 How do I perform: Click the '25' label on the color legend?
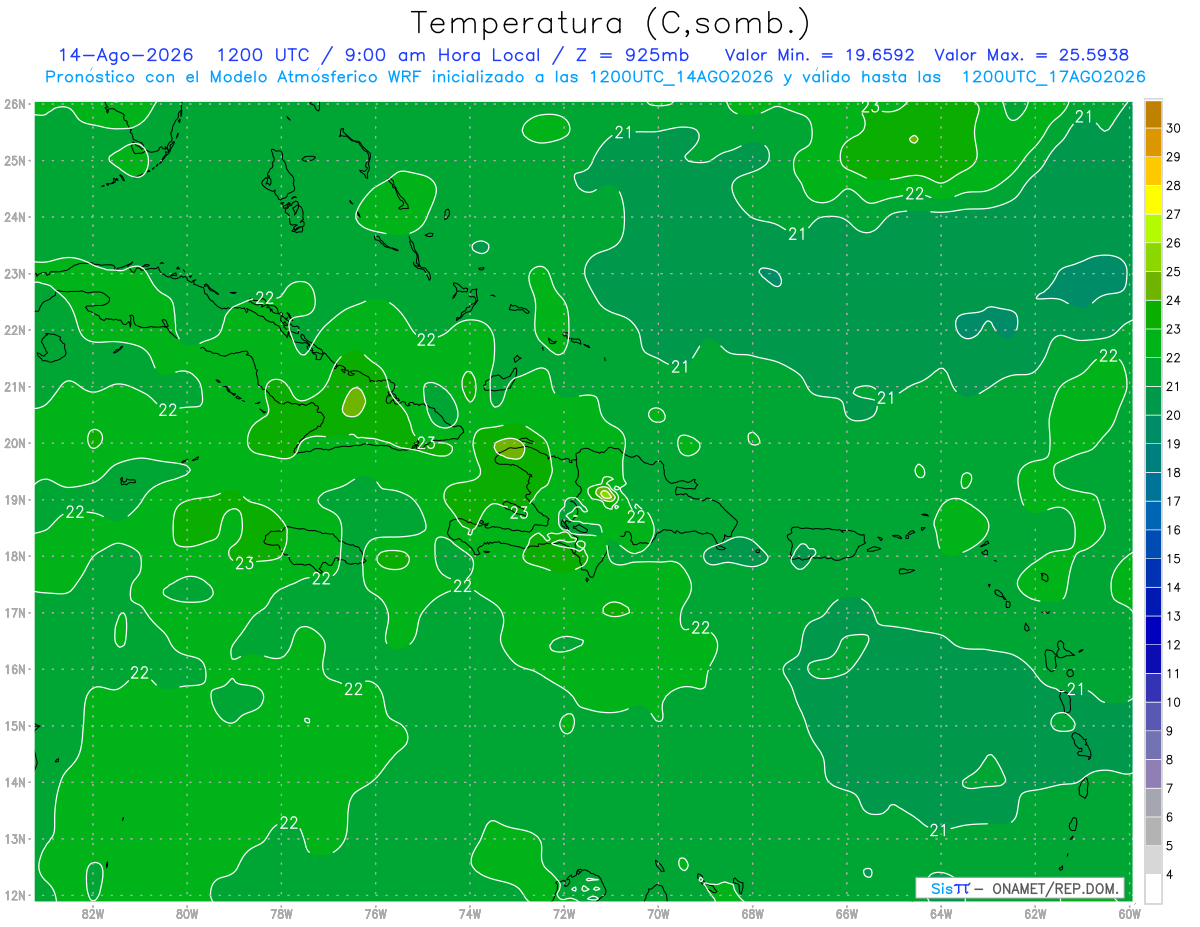1174,271
